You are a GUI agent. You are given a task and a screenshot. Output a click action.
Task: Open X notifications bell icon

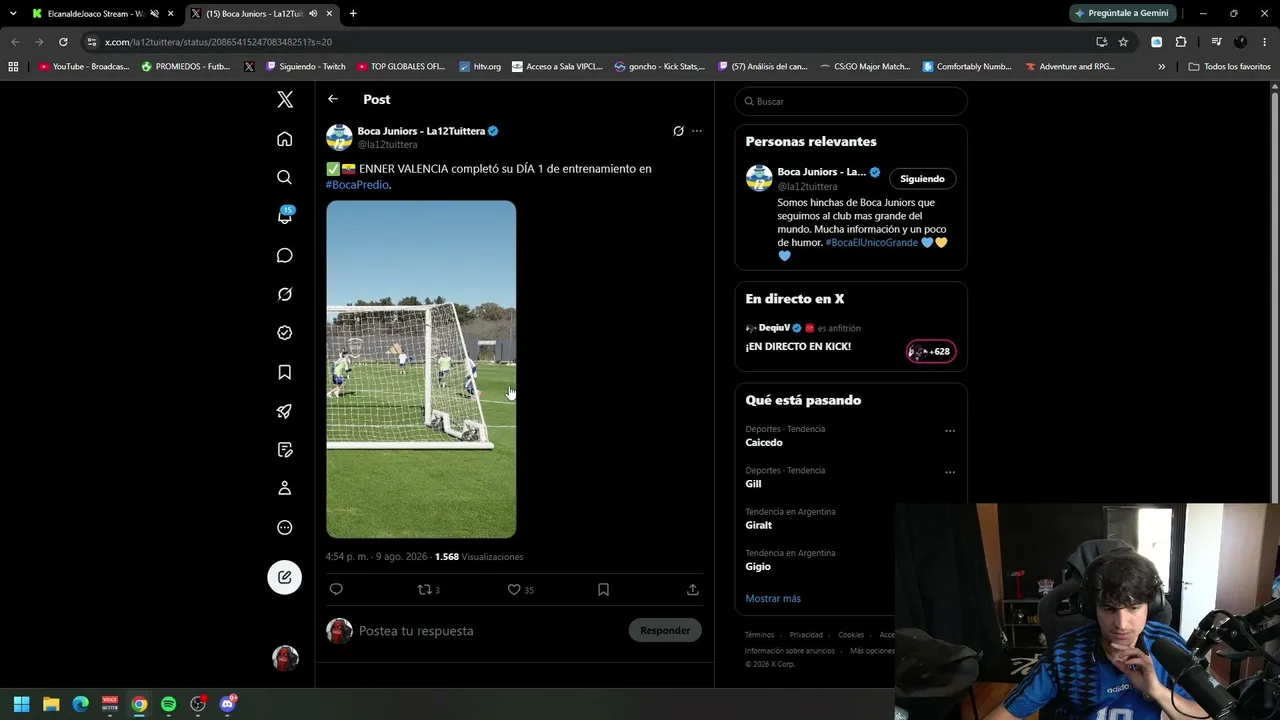coord(285,216)
